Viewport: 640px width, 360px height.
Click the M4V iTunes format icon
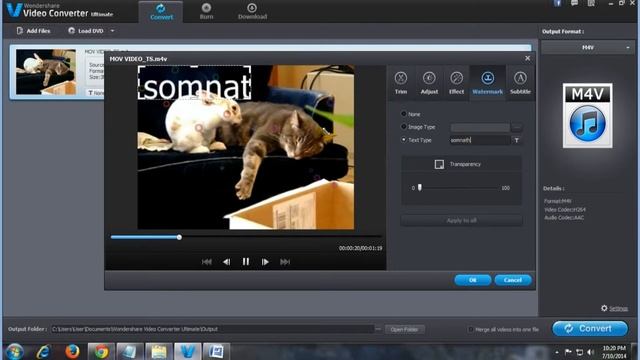[x=587, y=116]
